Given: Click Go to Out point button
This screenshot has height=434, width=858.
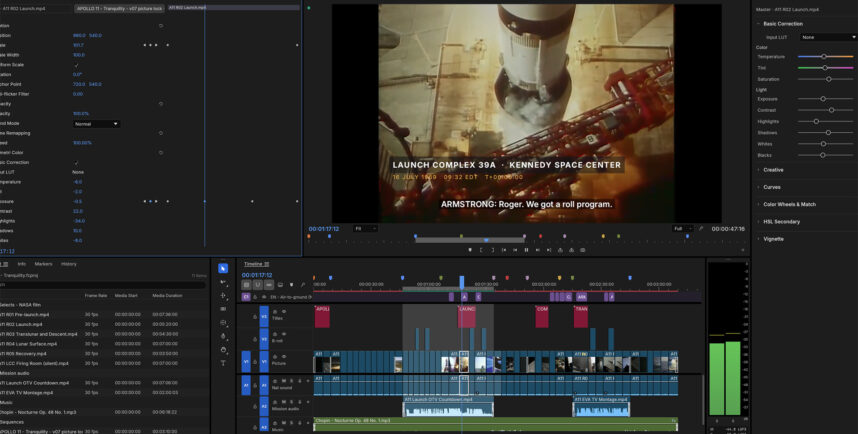Looking at the screenshot, I should pos(549,250).
